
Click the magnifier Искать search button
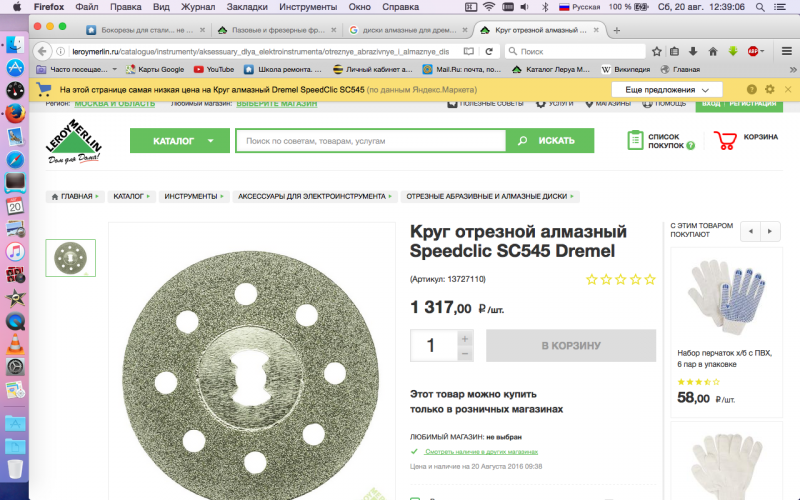tap(549, 141)
